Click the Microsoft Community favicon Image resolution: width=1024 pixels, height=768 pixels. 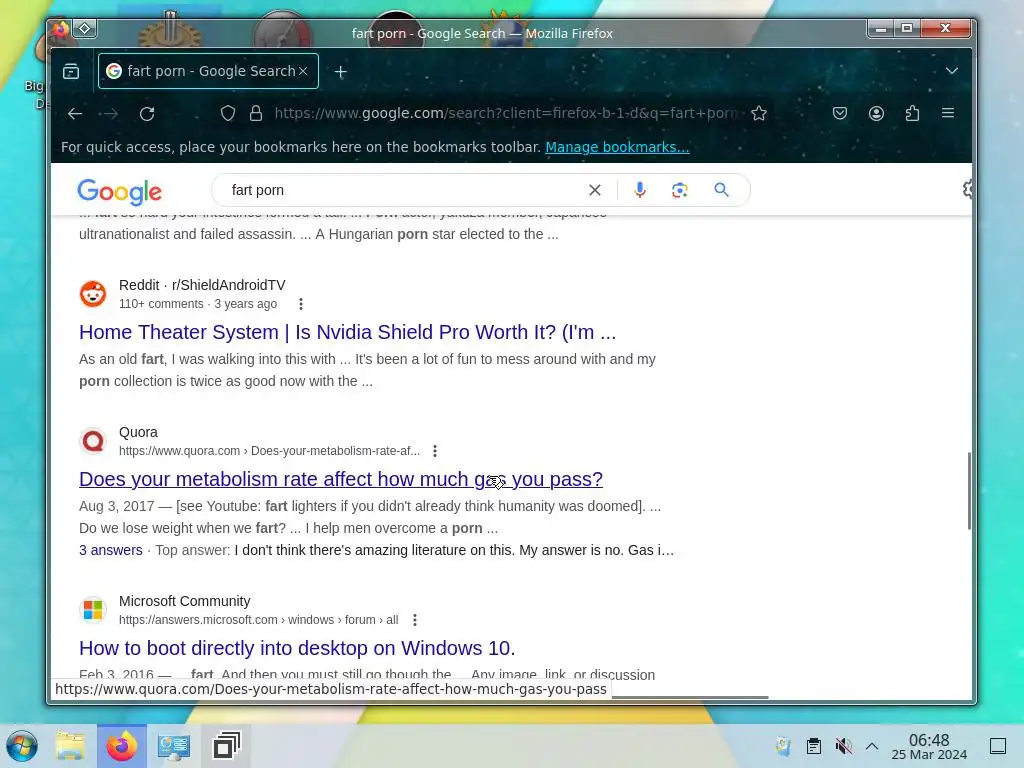(93, 610)
